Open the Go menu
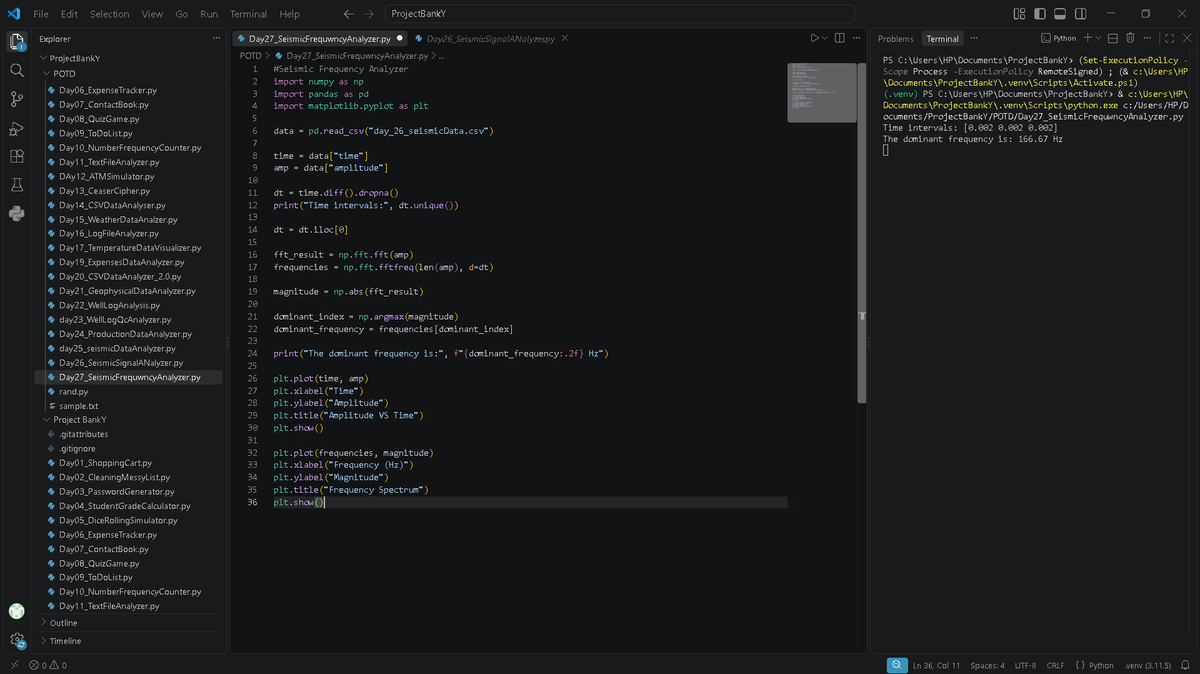1200x674 pixels. coord(182,14)
